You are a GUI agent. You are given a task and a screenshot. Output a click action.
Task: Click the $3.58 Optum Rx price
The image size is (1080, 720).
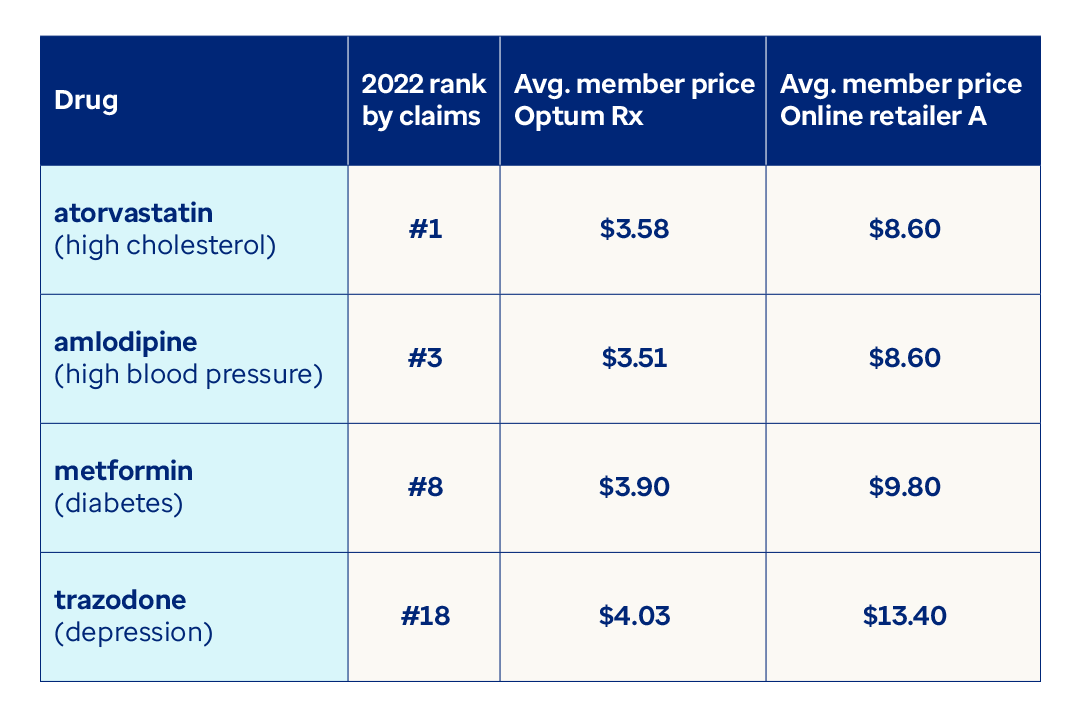pyautogui.click(x=634, y=229)
